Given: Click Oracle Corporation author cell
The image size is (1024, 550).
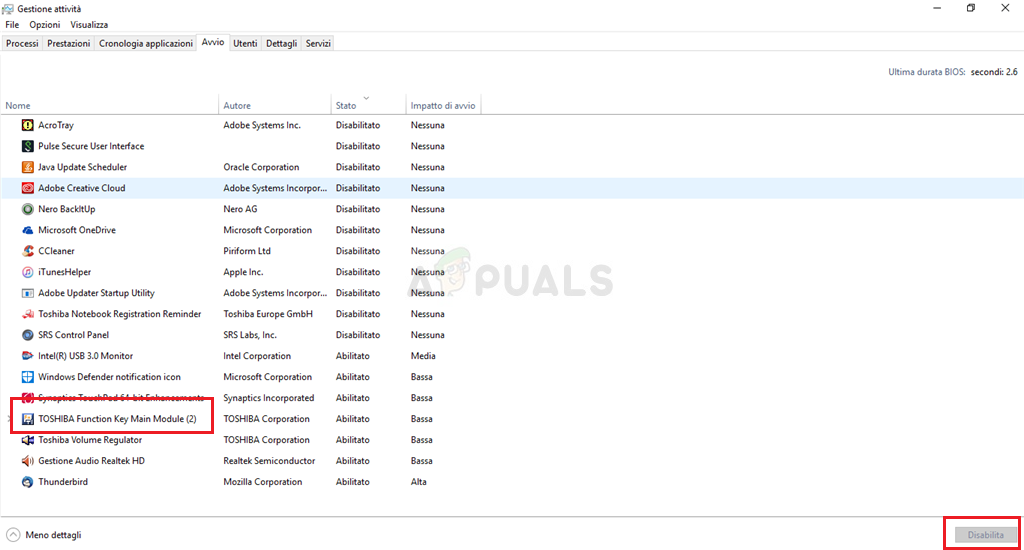Looking at the screenshot, I should [x=261, y=167].
